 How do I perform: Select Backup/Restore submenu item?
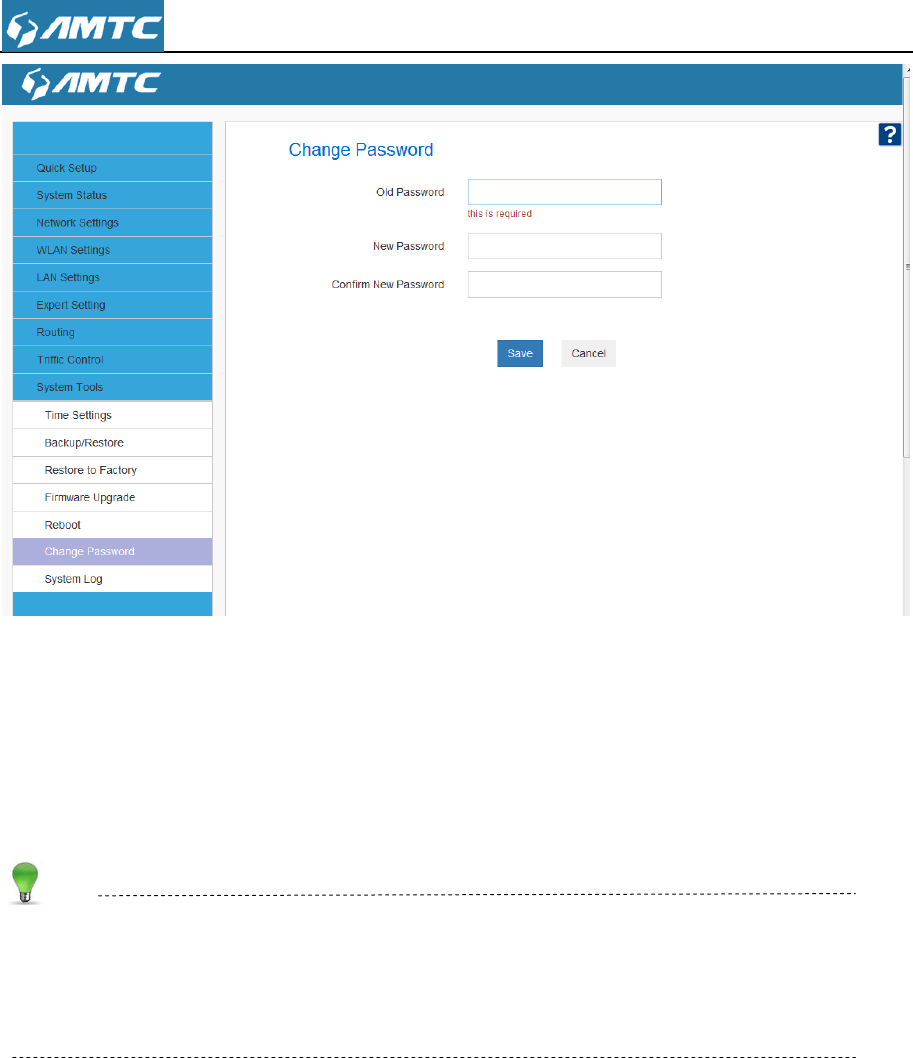pos(112,443)
